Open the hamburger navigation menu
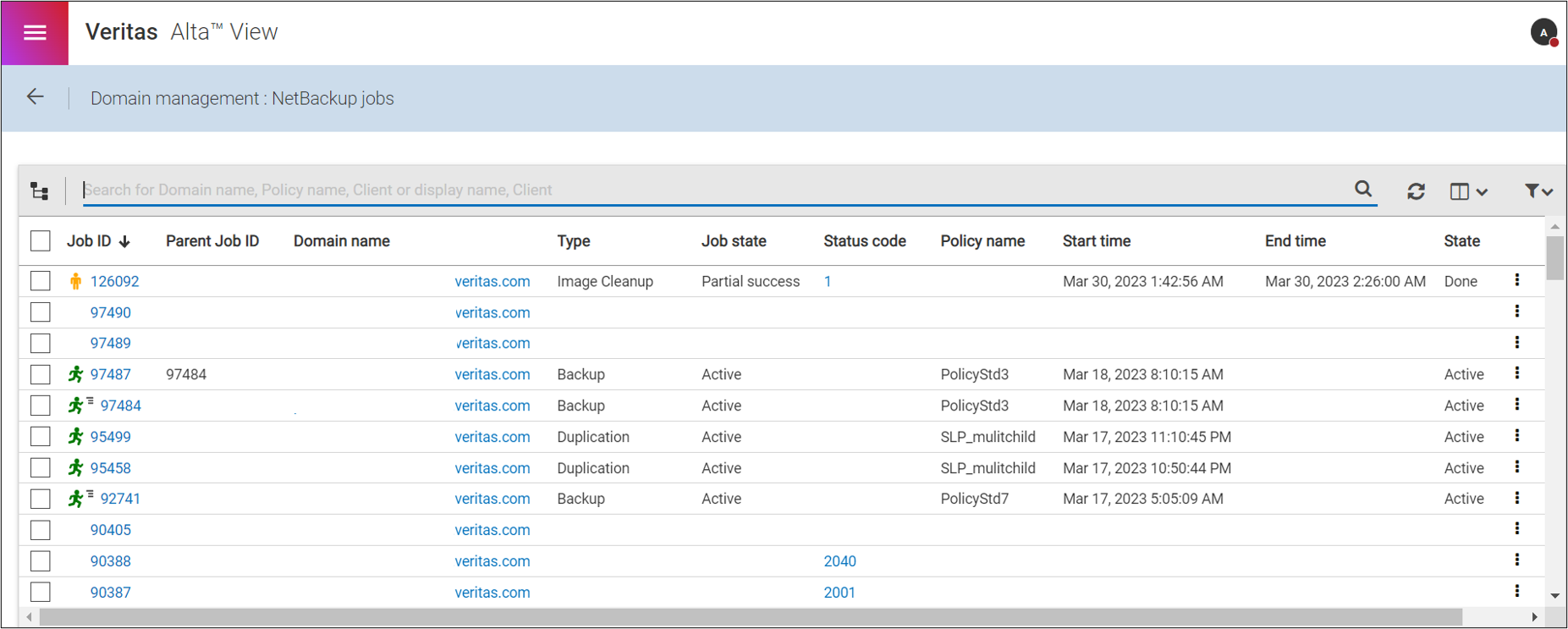The image size is (1568, 629). point(35,33)
